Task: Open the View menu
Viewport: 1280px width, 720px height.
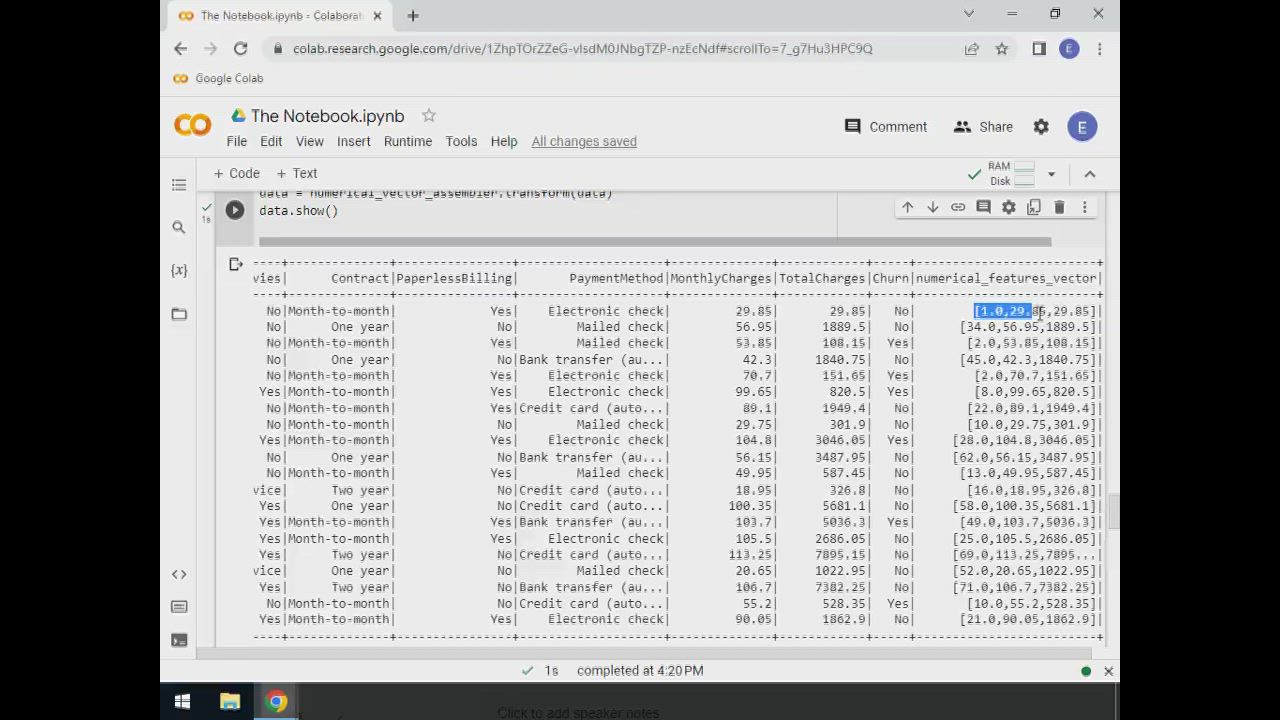Action: click(309, 141)
